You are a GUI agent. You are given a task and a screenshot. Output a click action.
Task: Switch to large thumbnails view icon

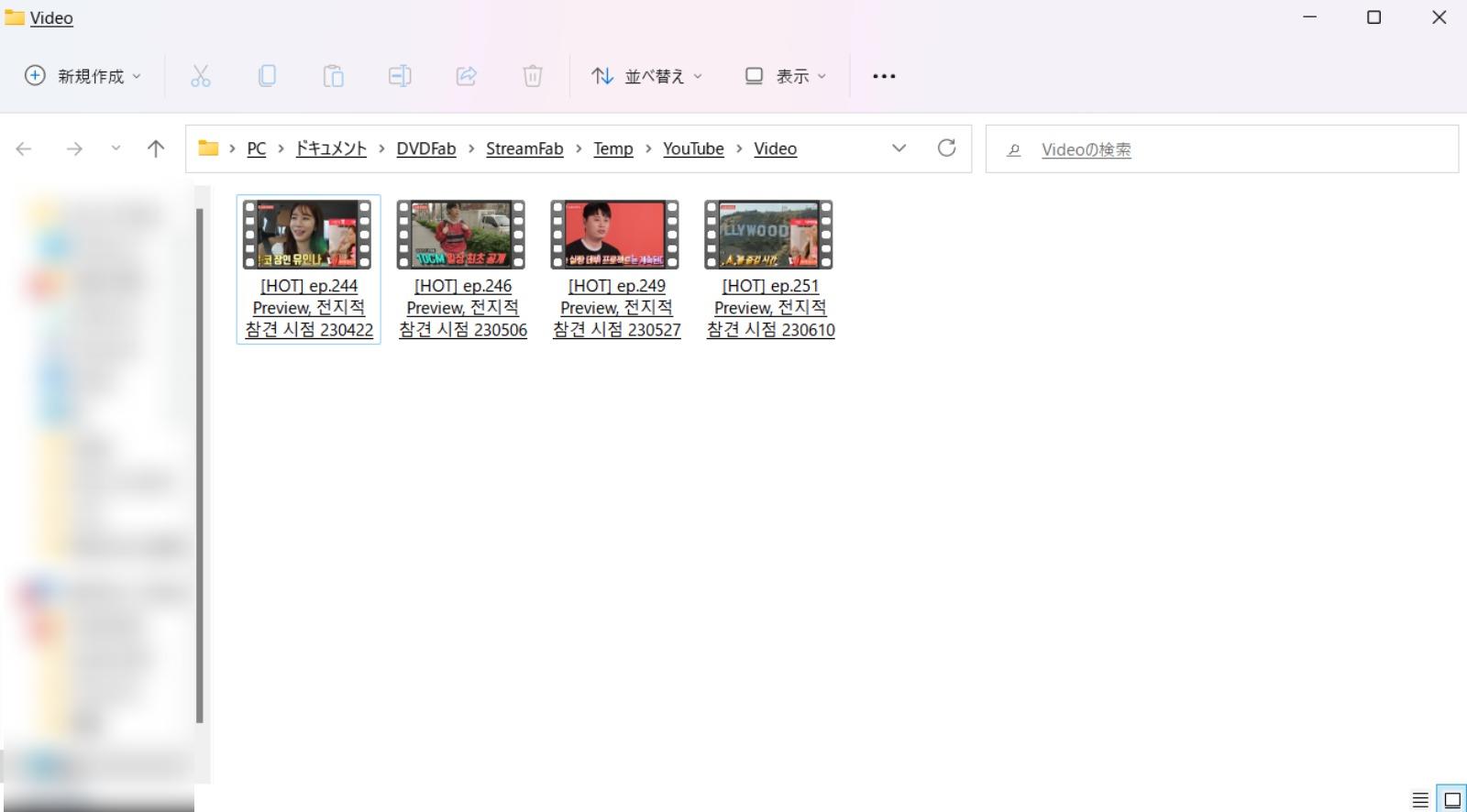(1452, 800)
